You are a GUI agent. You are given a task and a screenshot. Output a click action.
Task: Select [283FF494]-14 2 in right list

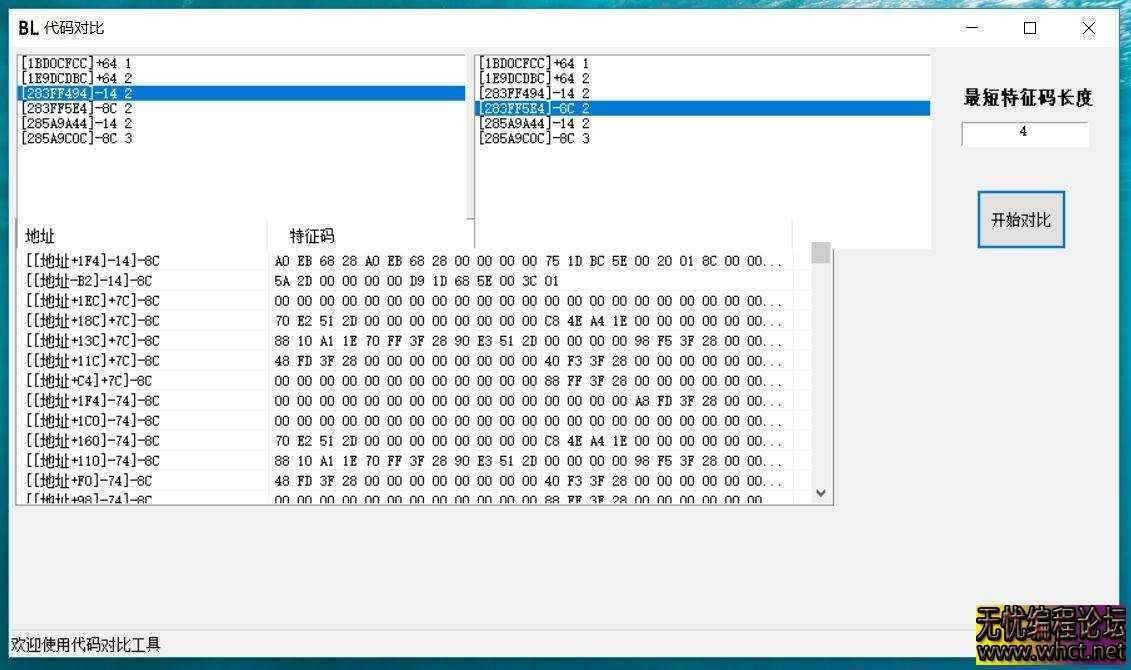click(534, 93)
